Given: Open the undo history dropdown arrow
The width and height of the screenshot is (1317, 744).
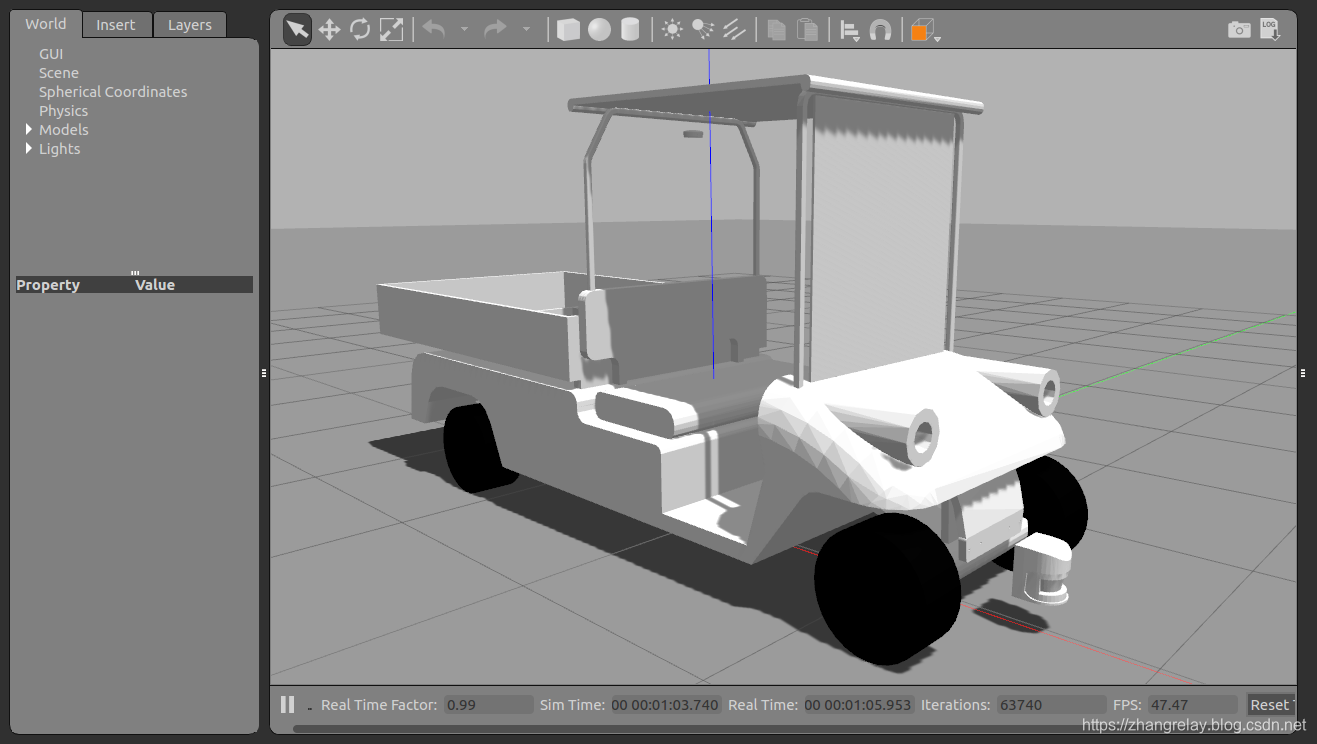Looking at the screenshot, I should pyautogui.click(x=464, y=30).
